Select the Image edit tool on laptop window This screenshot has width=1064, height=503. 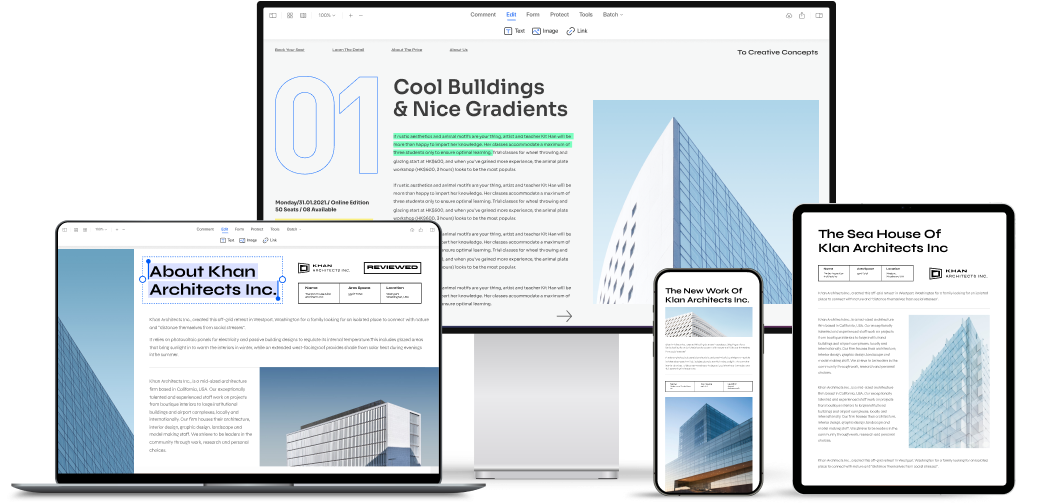tap(248, 240)
